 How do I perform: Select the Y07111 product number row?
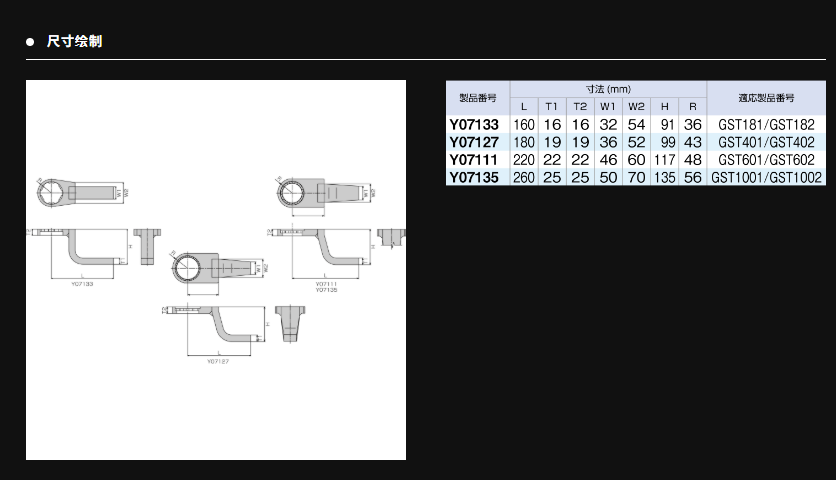pos(477,160)
